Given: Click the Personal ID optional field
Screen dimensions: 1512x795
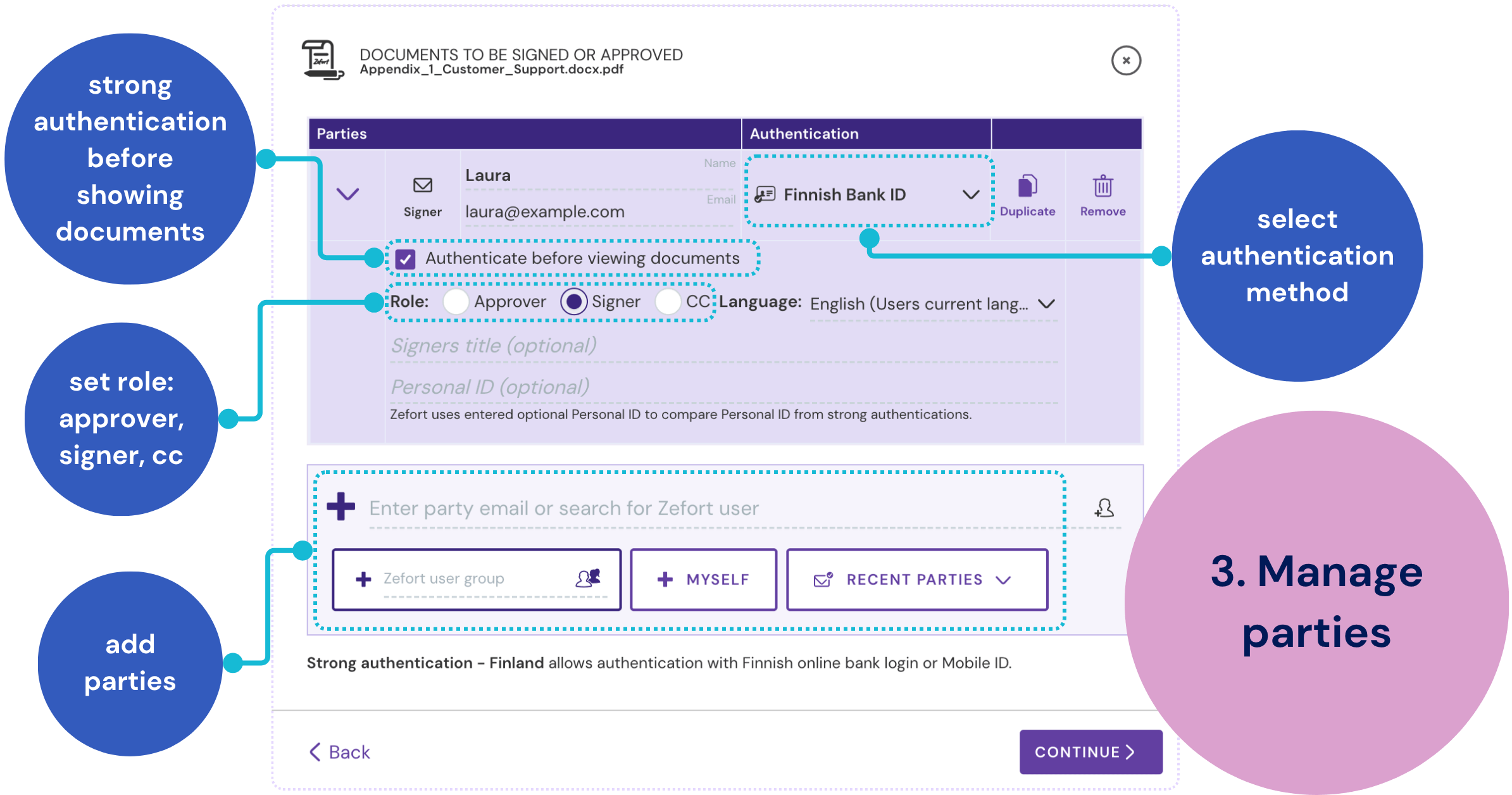Looking at the screenshot, I should tap(723, 387).
